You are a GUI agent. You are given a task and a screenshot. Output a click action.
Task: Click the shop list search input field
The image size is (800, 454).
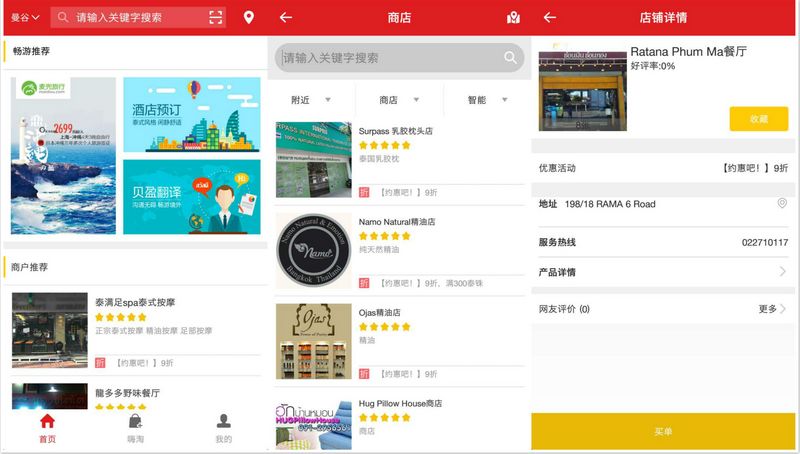399,58
